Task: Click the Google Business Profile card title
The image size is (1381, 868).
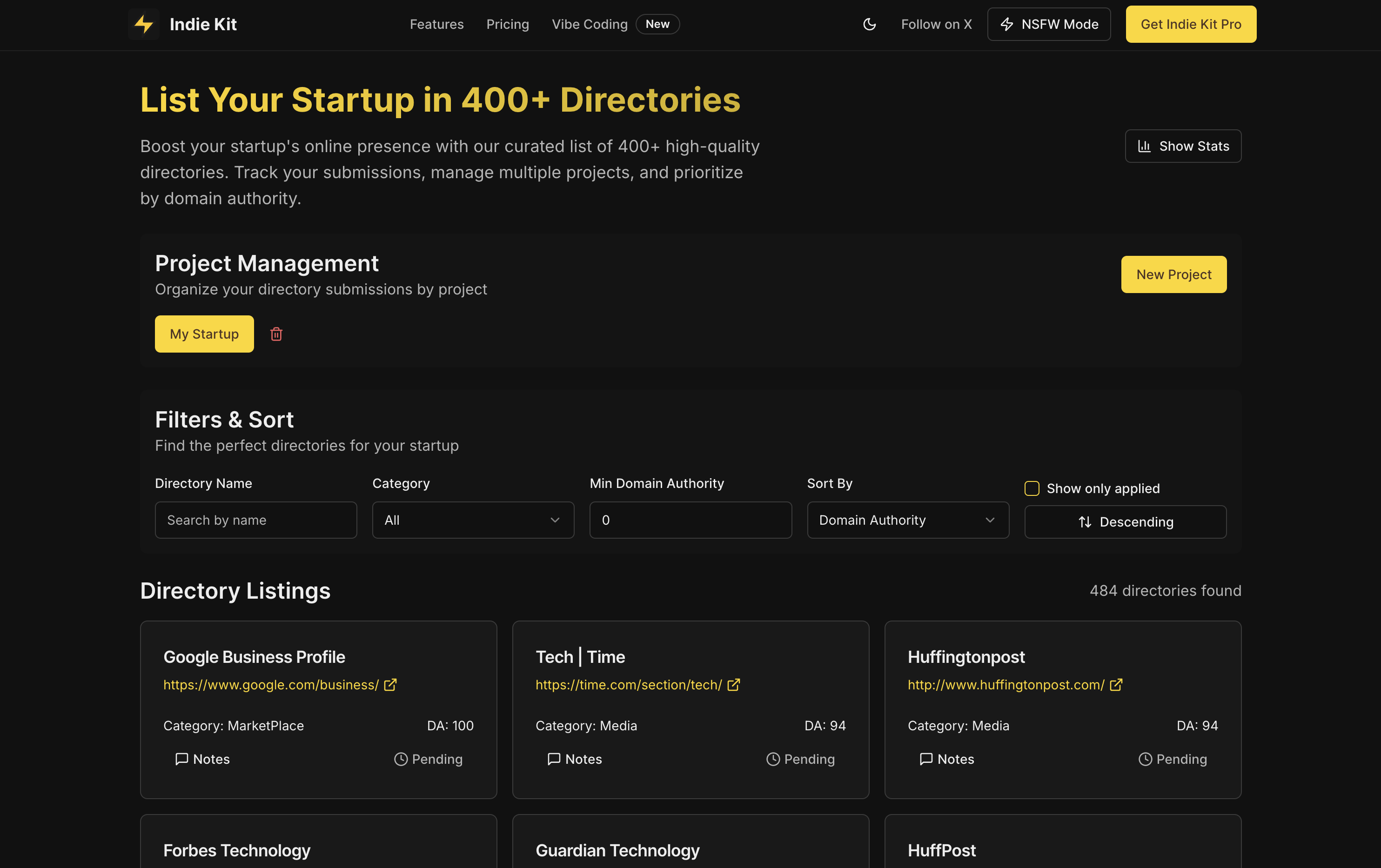Action: tap(254, 657)
